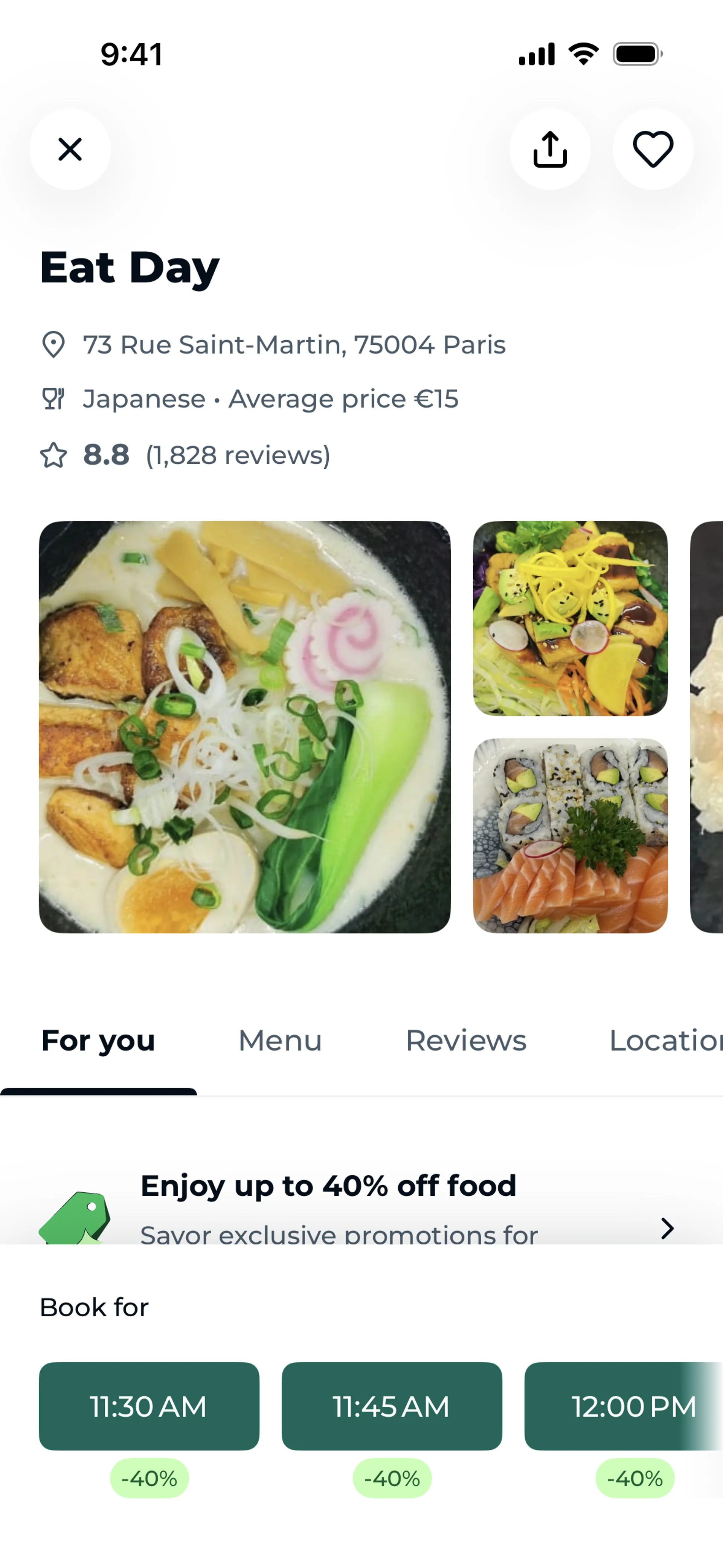723x1568 pixels.
Task: Tap the location pin icon
Action: click(x=53, y=345)
